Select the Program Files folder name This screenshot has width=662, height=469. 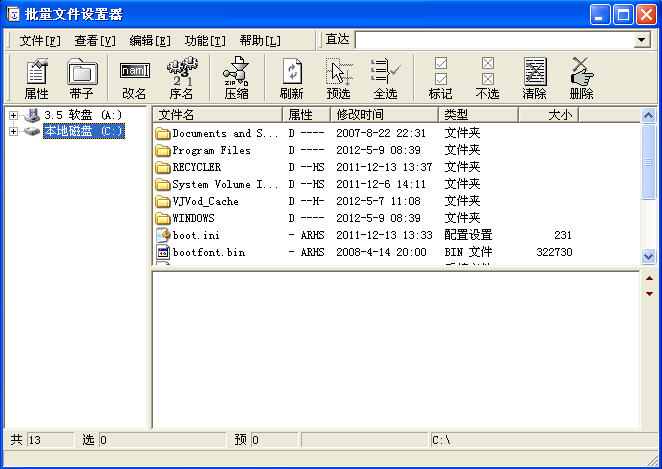pyautogui.click(x=211, y=151)
